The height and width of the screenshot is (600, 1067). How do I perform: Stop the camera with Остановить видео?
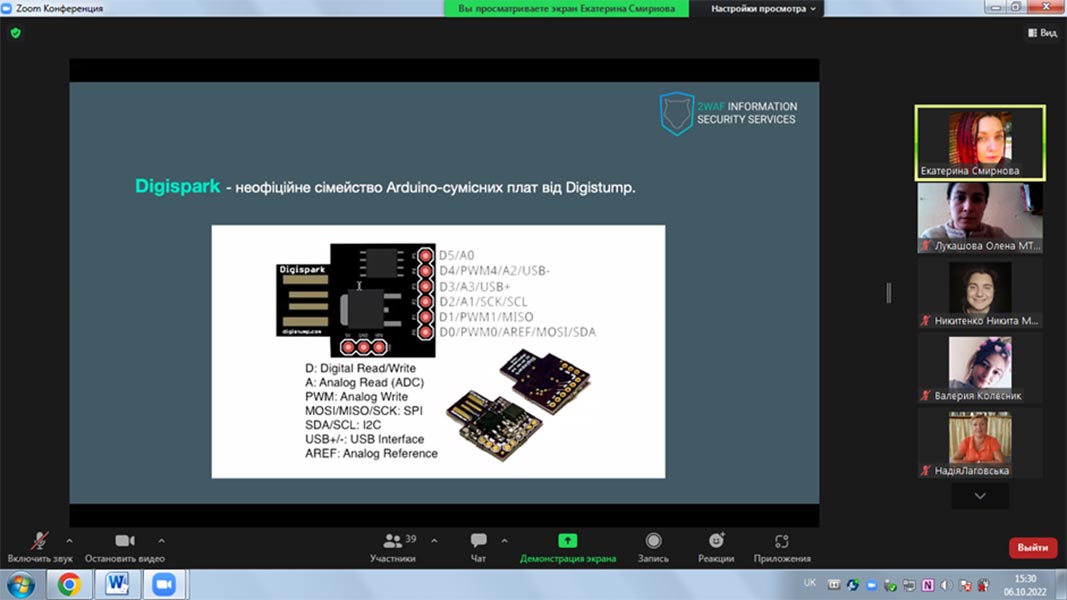pos(125,548)
